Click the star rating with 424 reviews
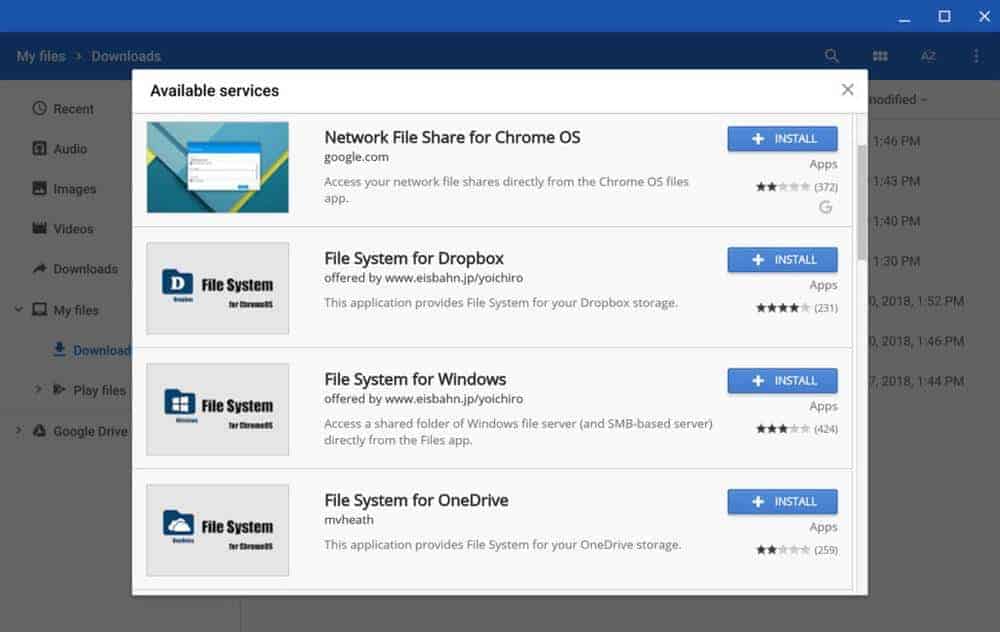The image size is (1000, 632). click(x=783, y=429)
